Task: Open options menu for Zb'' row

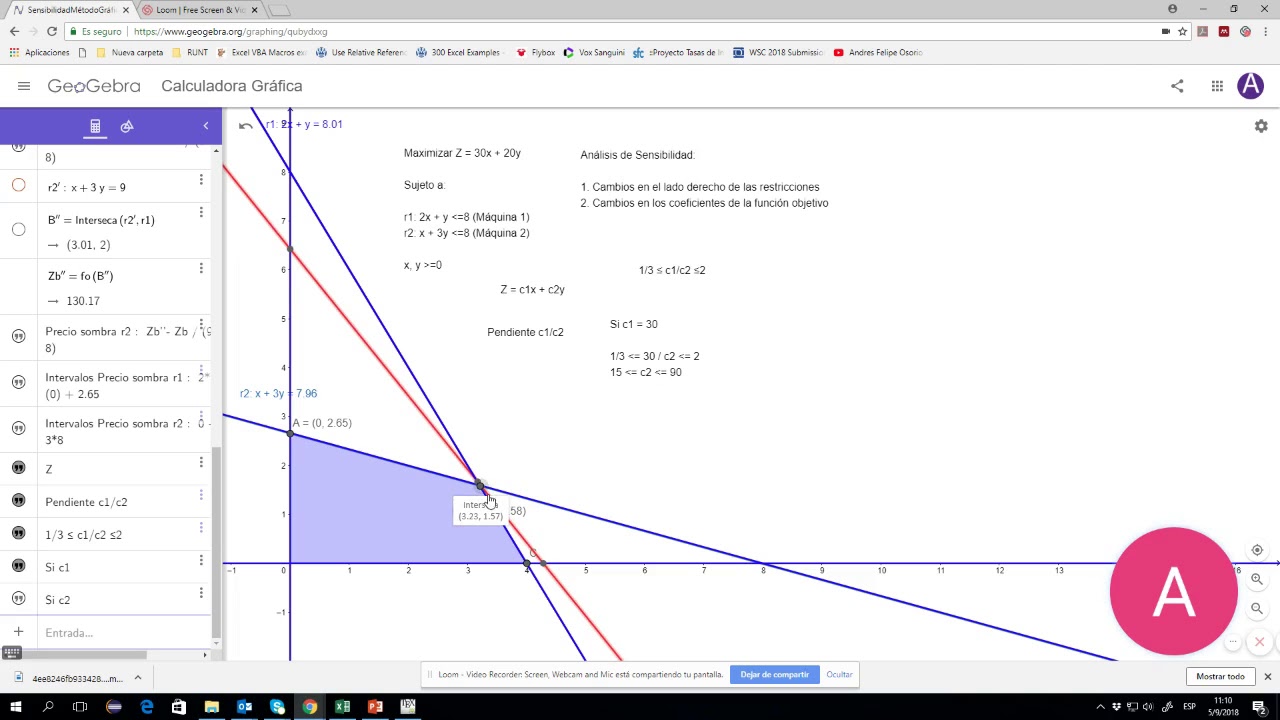Action: pyautogui.click(x=201, y=268)
